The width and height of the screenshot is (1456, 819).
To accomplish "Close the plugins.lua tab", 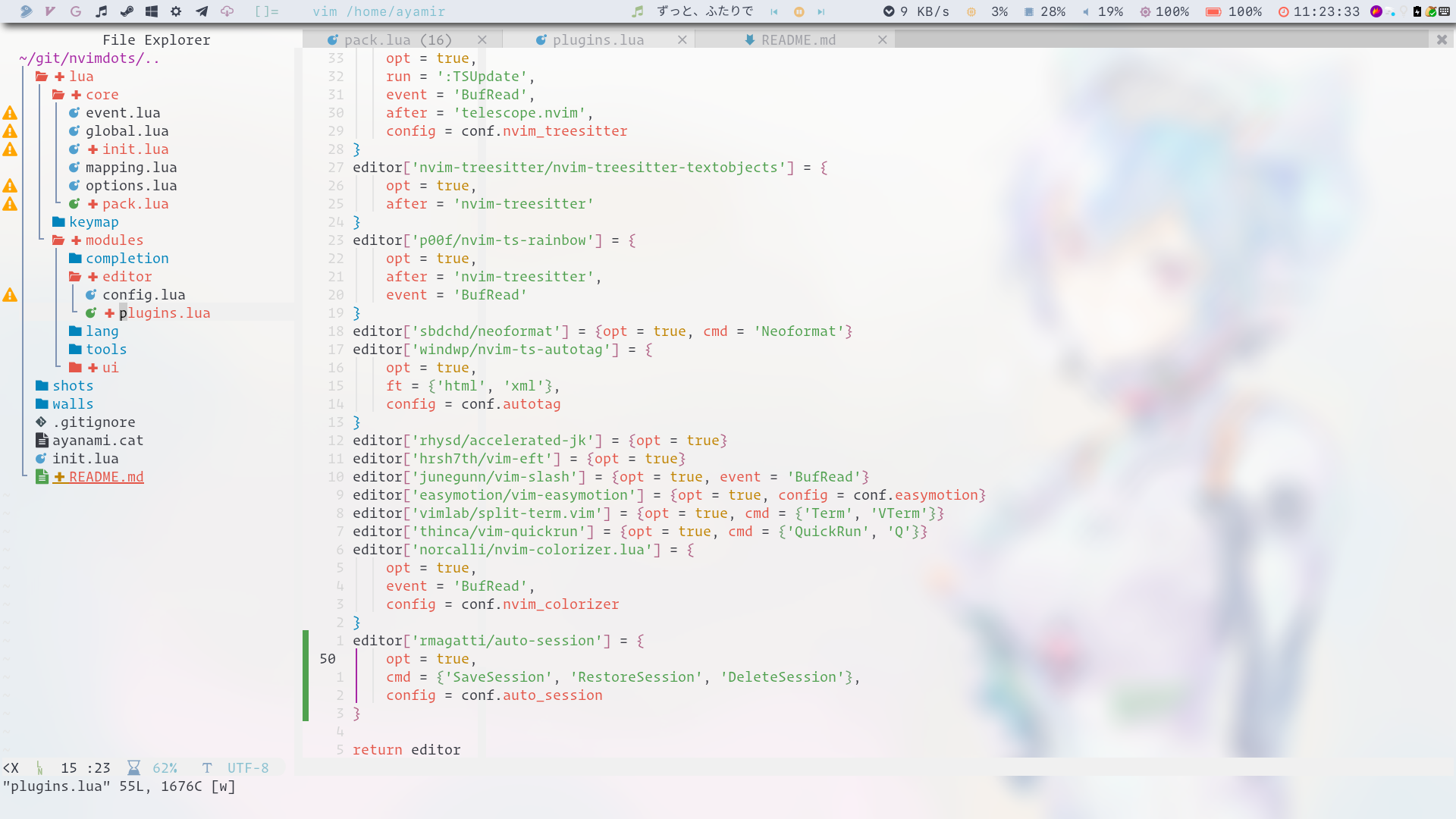I will point(682,40).
